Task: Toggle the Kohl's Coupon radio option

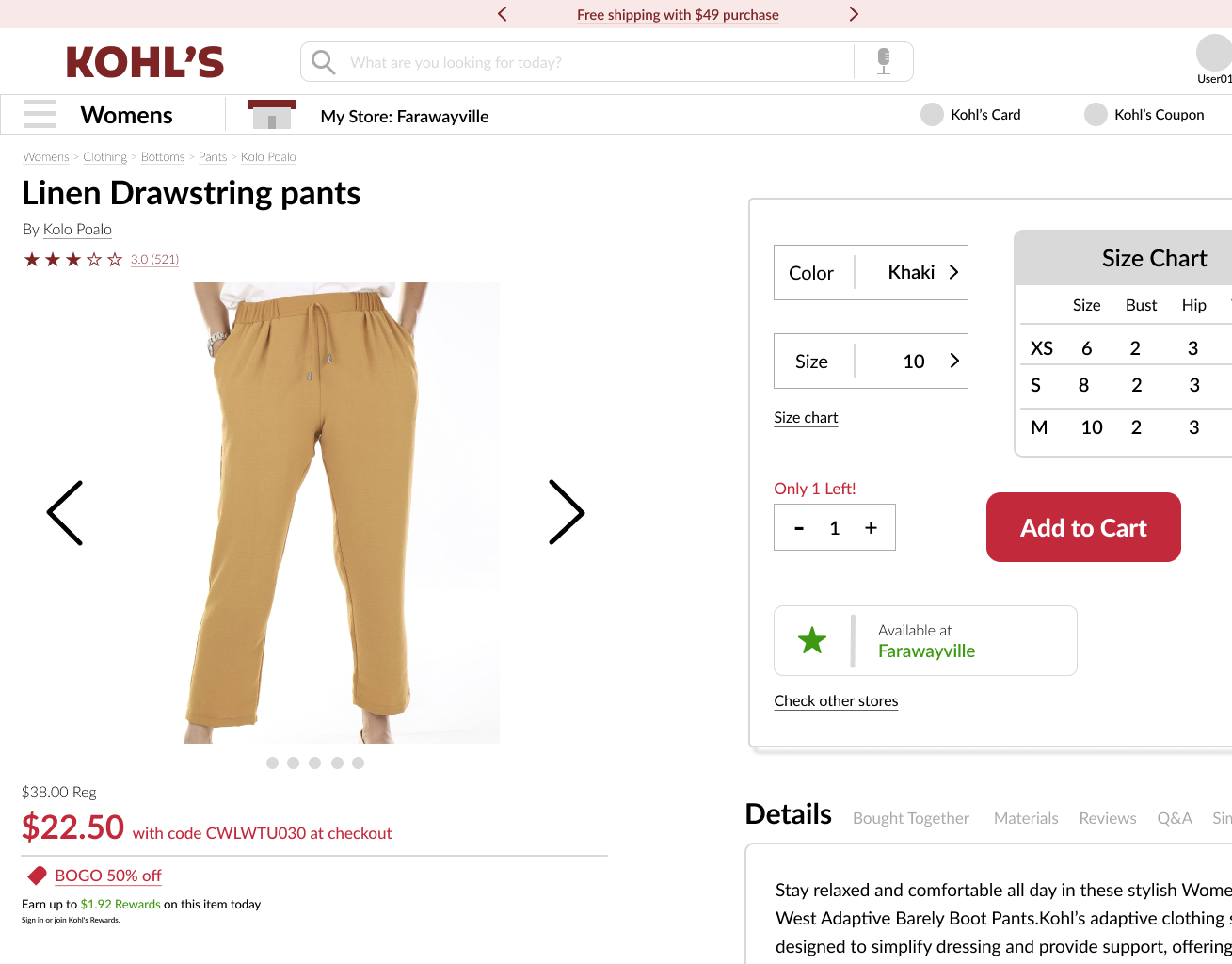Action: [x=1096, y=115]
